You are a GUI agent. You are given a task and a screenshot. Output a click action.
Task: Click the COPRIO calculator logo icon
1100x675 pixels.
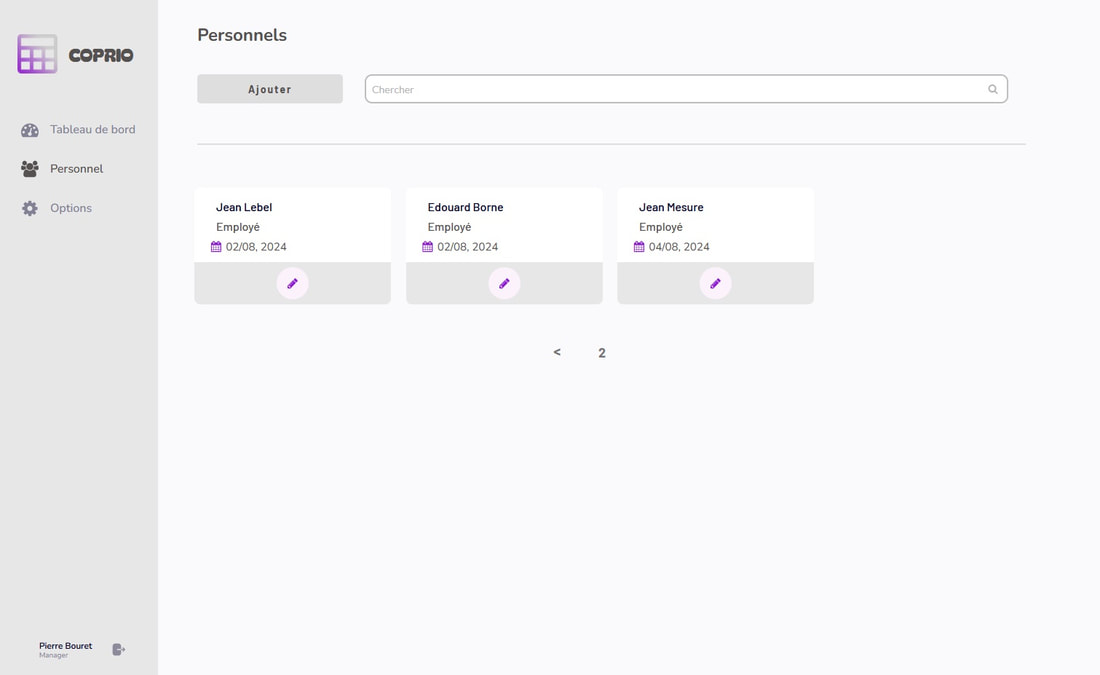37,54
